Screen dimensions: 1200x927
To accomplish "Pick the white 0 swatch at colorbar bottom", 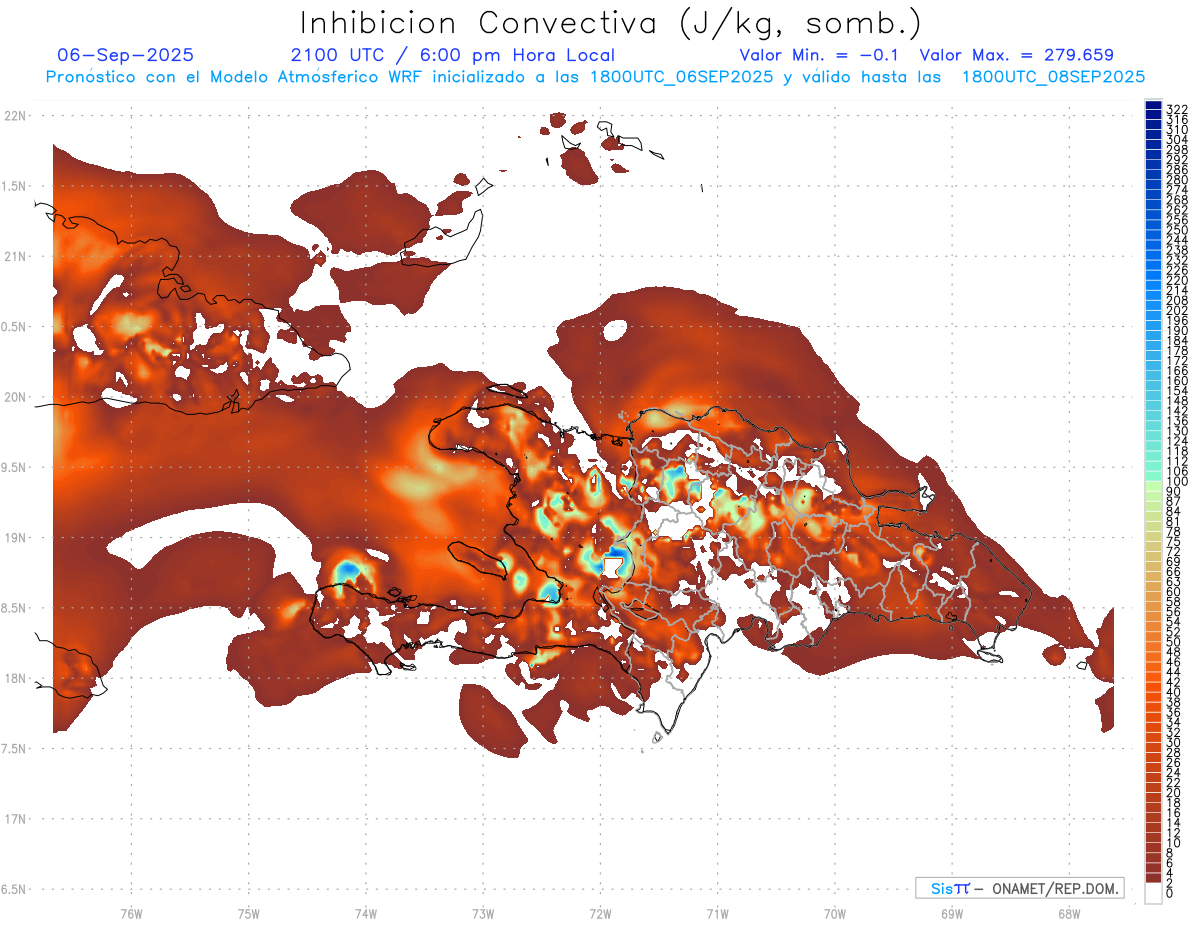I will (1153, 894).
